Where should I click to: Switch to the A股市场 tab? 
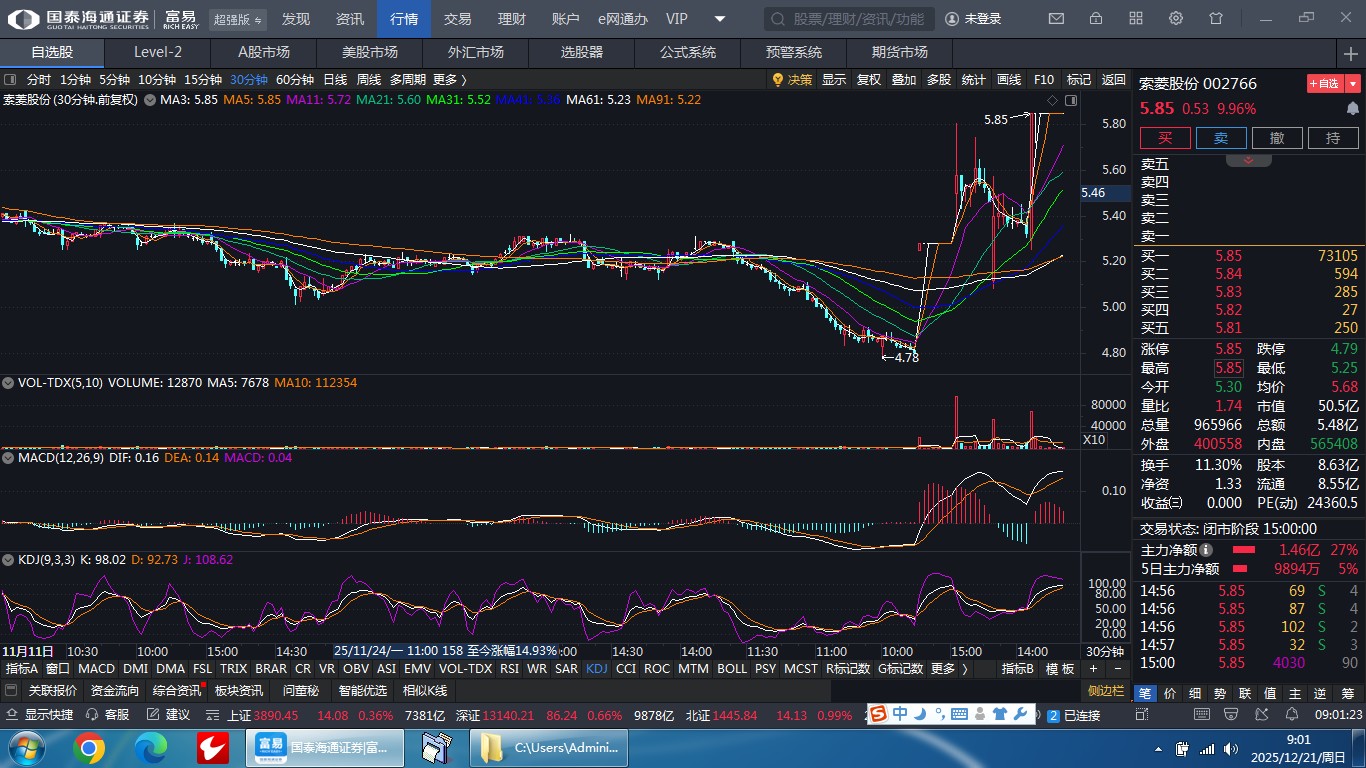(x=263, y=52)
